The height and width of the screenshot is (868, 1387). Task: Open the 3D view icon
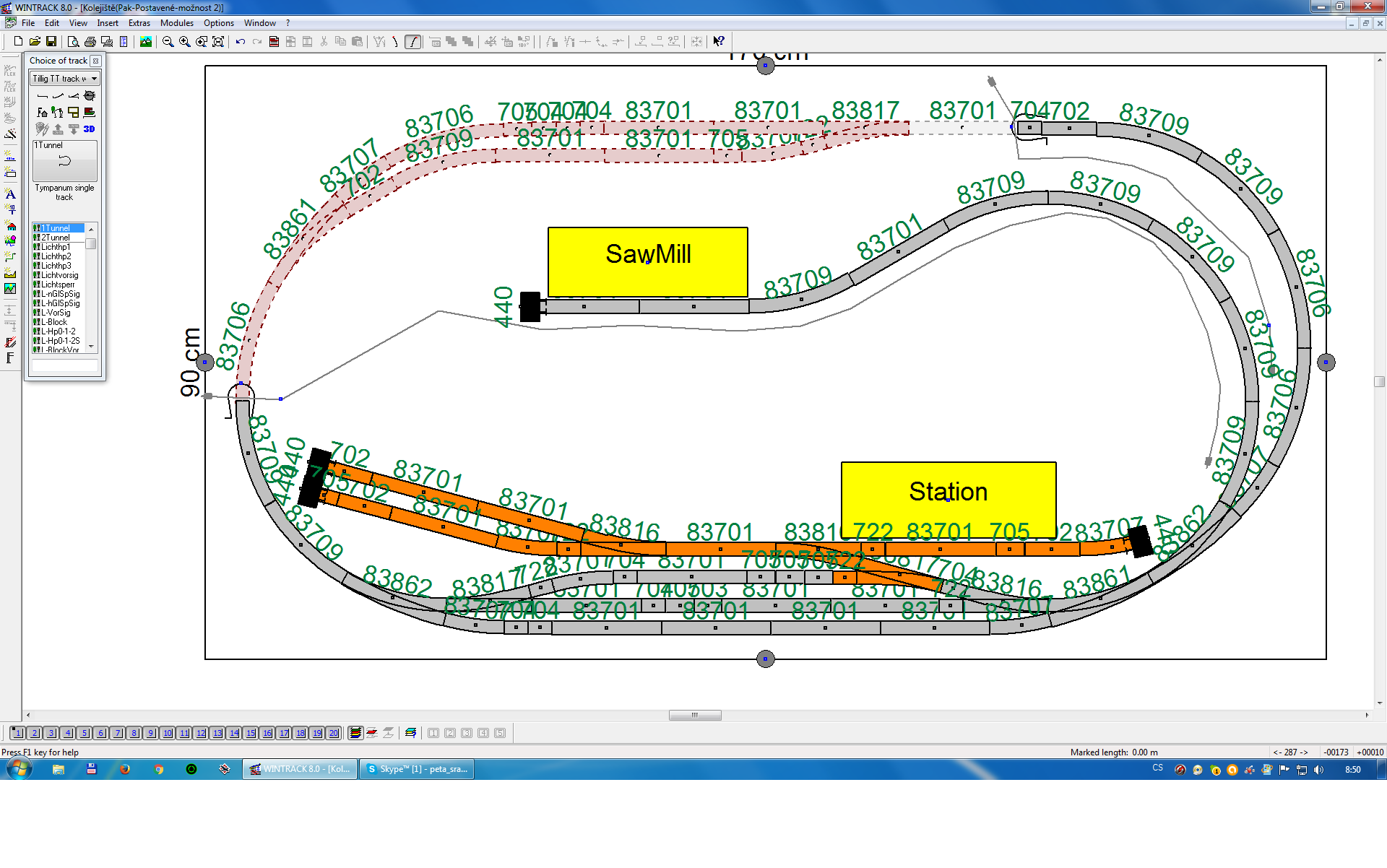tap(89, 129)
